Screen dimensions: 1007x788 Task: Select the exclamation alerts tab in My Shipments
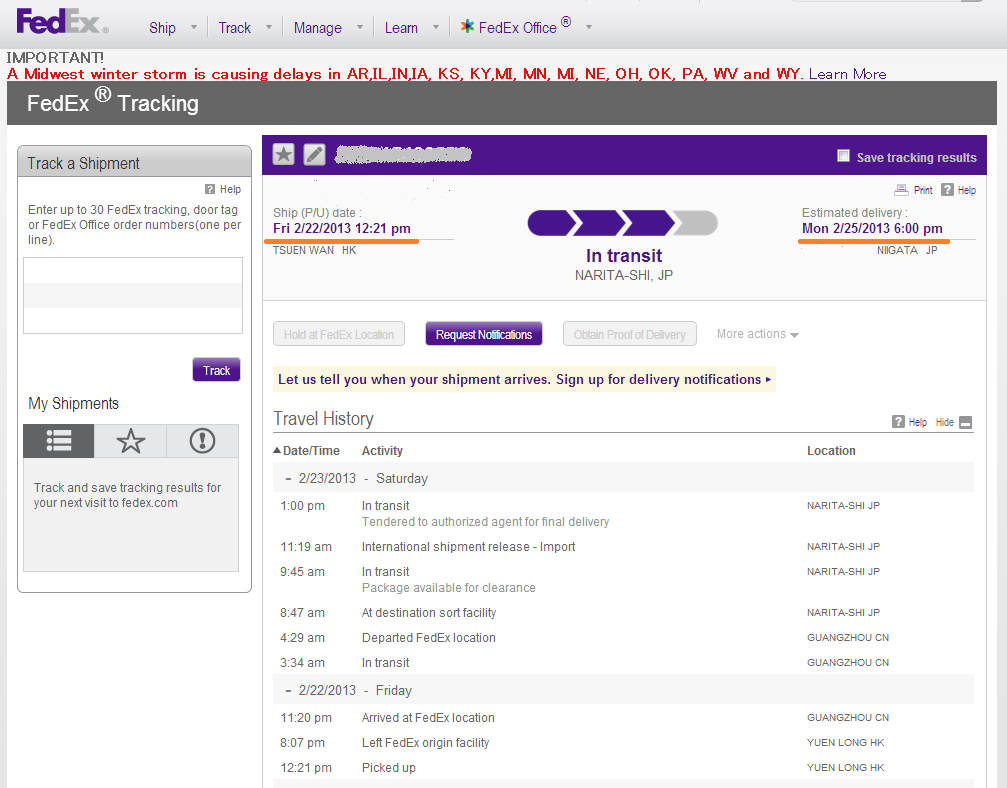pyautogui.click(x=202, y=441)
